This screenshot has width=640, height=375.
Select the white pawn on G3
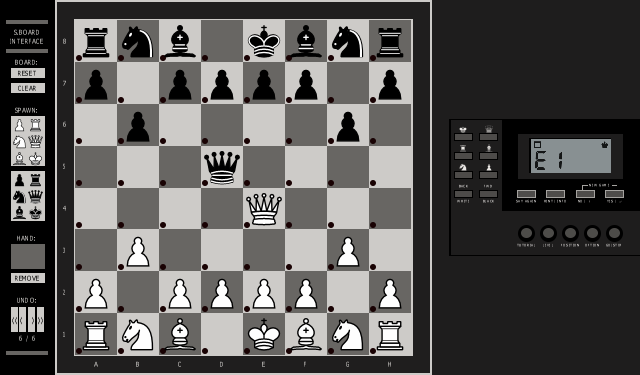348,251
